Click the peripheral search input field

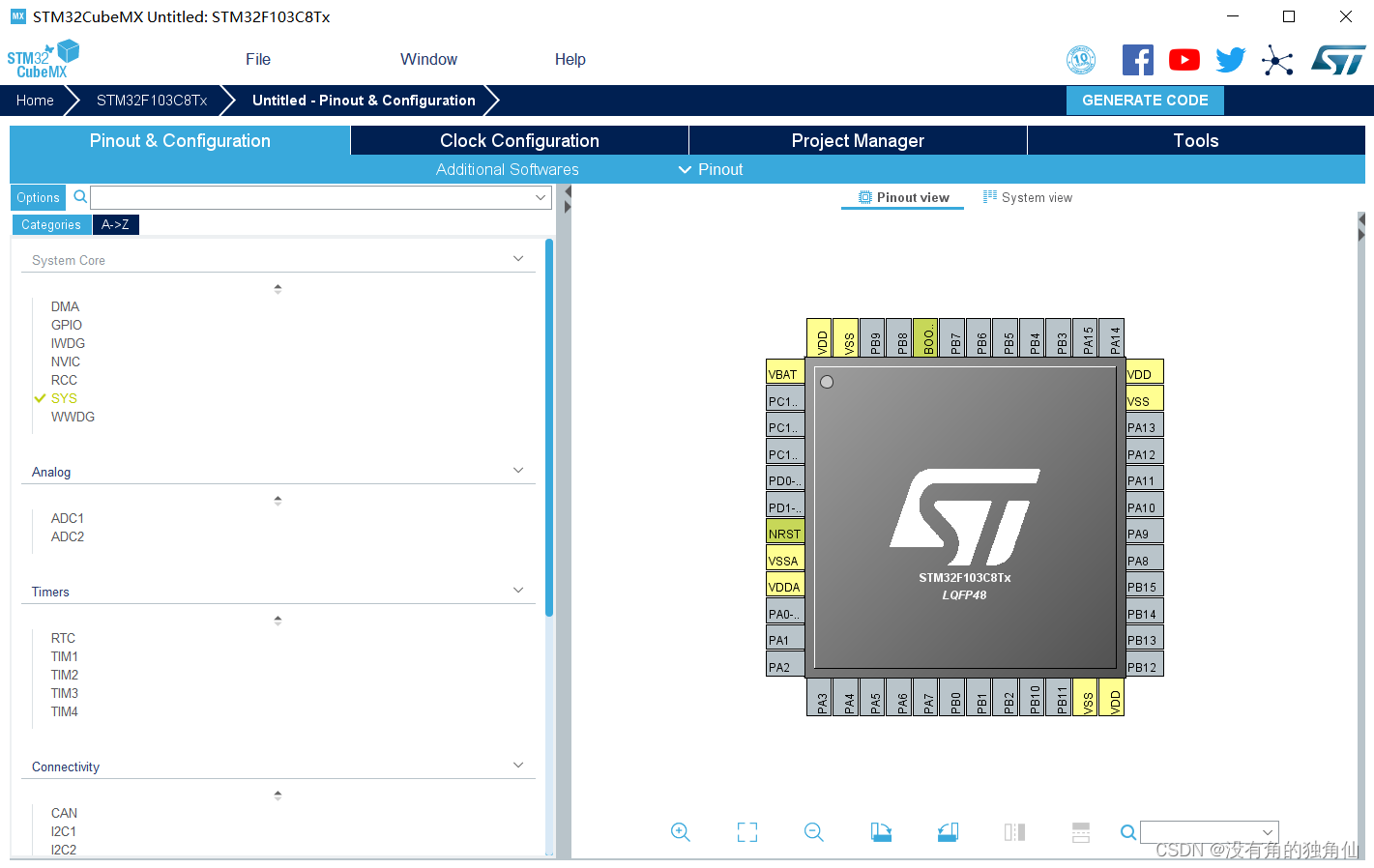tap(320, 197)
